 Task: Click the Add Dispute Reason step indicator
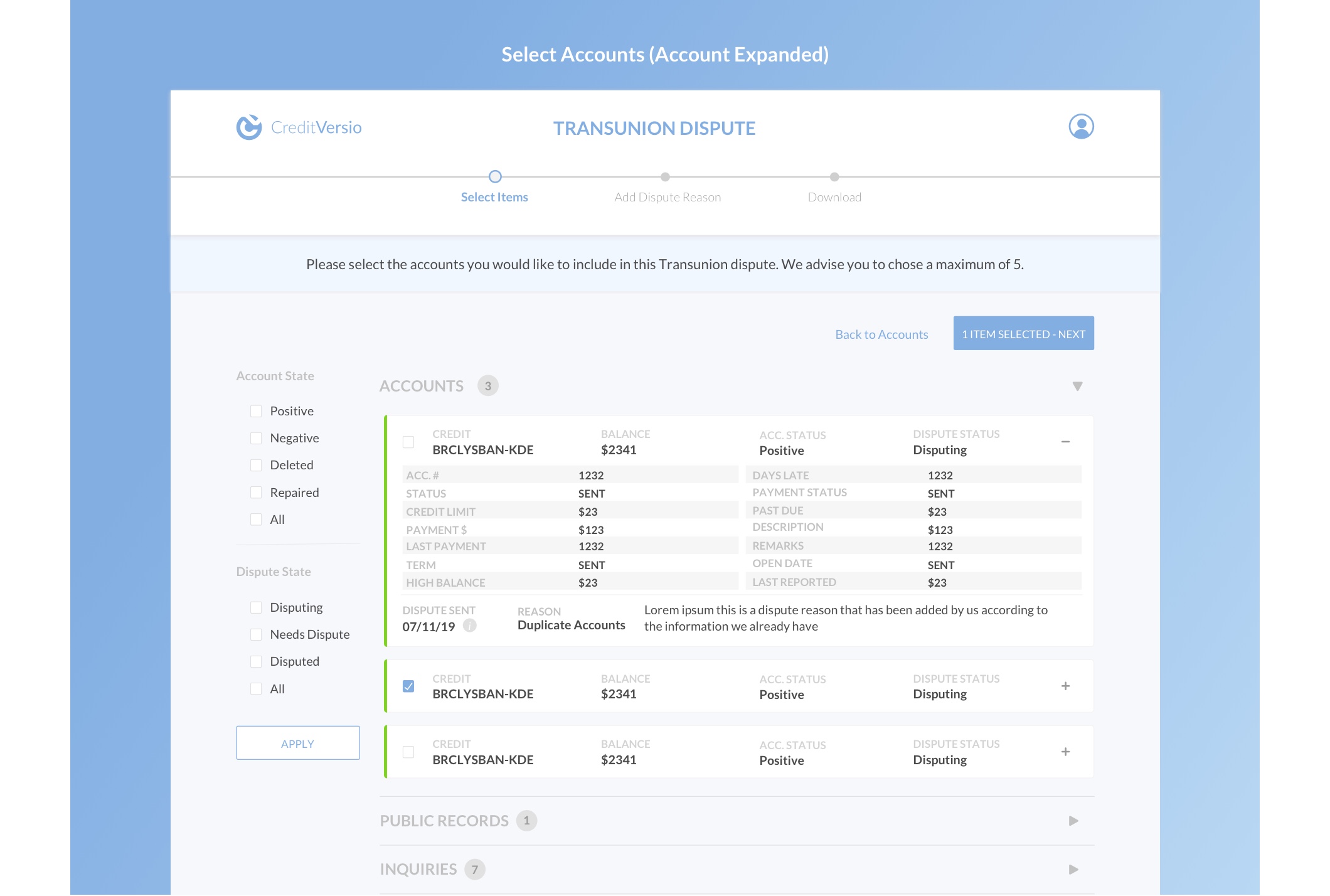coord(666,176)
